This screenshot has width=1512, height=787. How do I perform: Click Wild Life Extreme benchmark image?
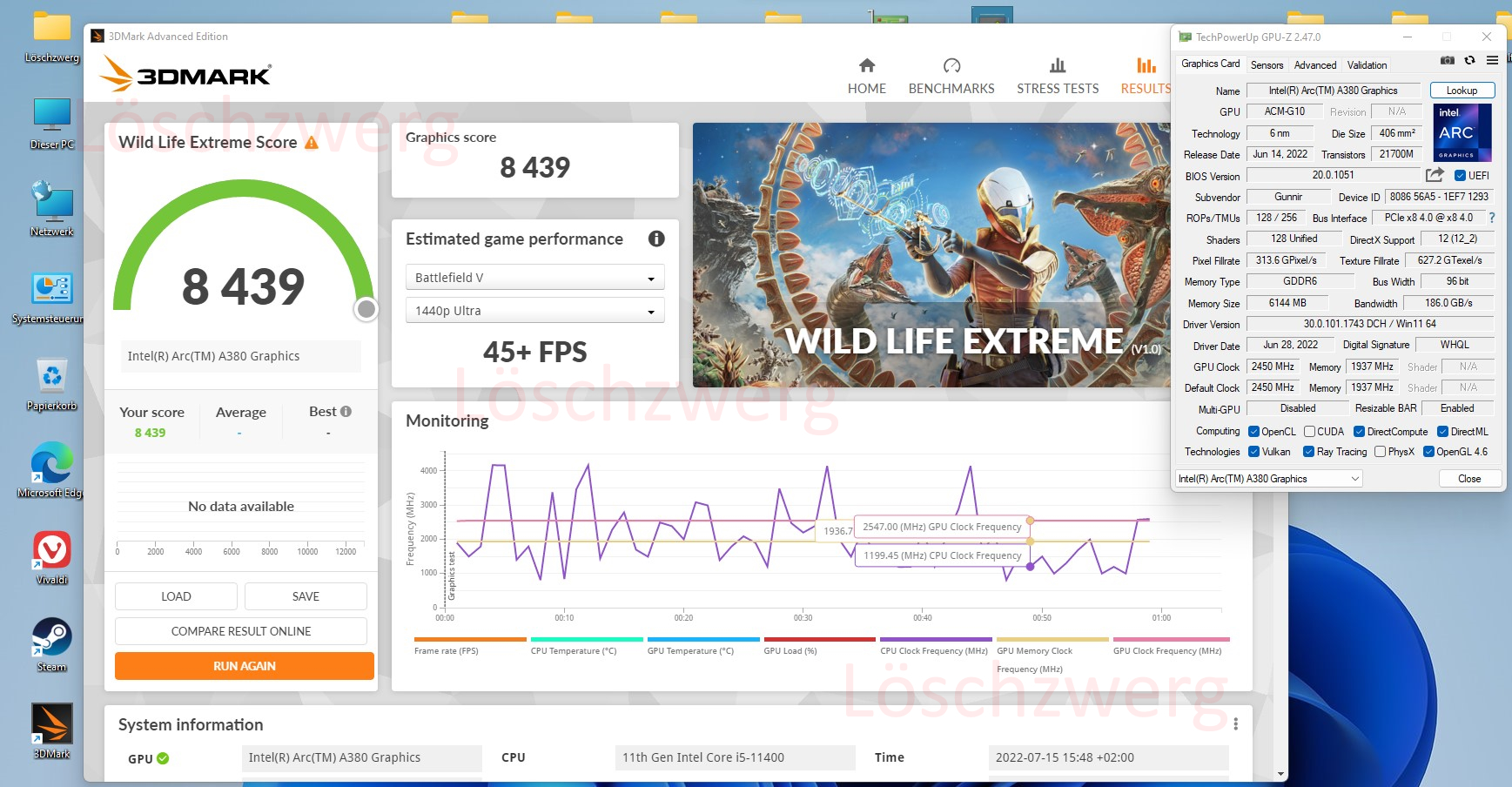[931, 255]
